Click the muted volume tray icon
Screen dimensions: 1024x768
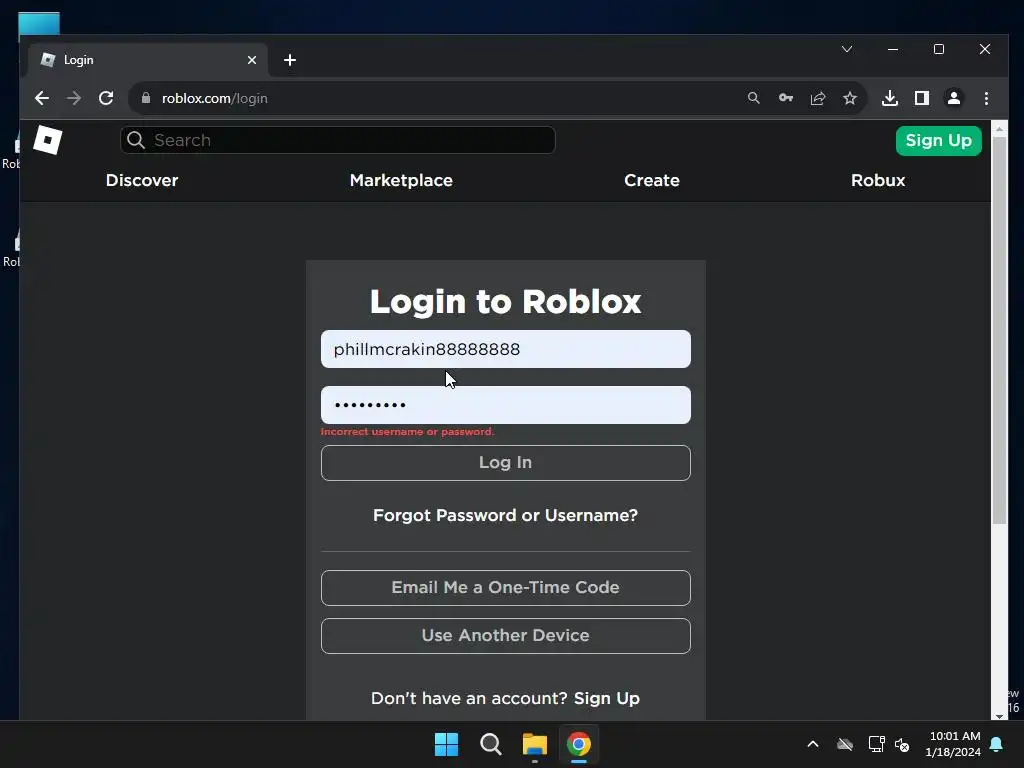(902, 744)
